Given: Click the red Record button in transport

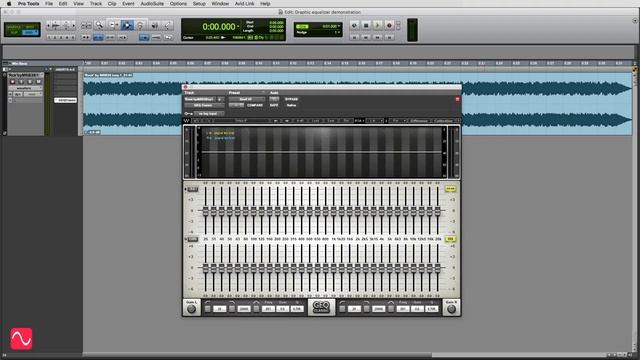Looking at the screenshot, I should (x=389, y=25).
